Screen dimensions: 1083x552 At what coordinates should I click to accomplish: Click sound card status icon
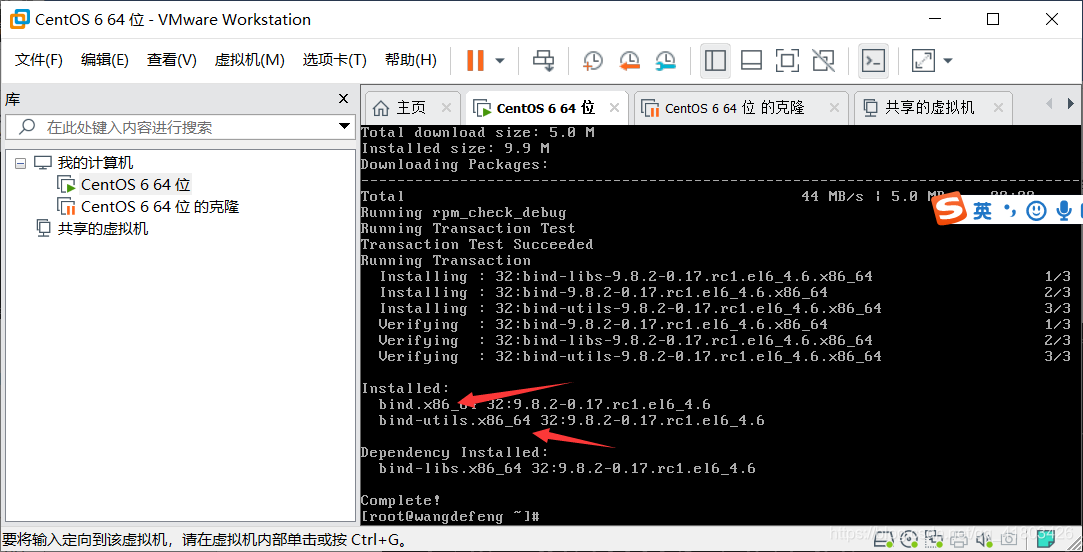click(984, 540)
